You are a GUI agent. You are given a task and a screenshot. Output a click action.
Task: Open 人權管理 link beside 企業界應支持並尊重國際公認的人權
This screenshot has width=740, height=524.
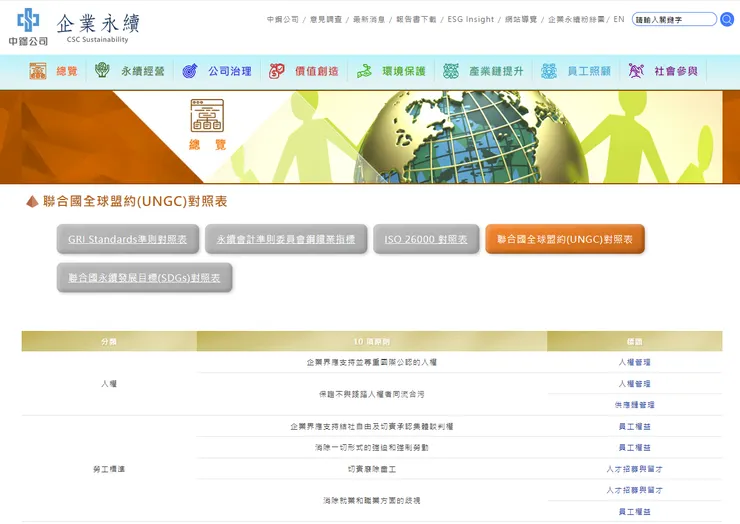[634, 362]
